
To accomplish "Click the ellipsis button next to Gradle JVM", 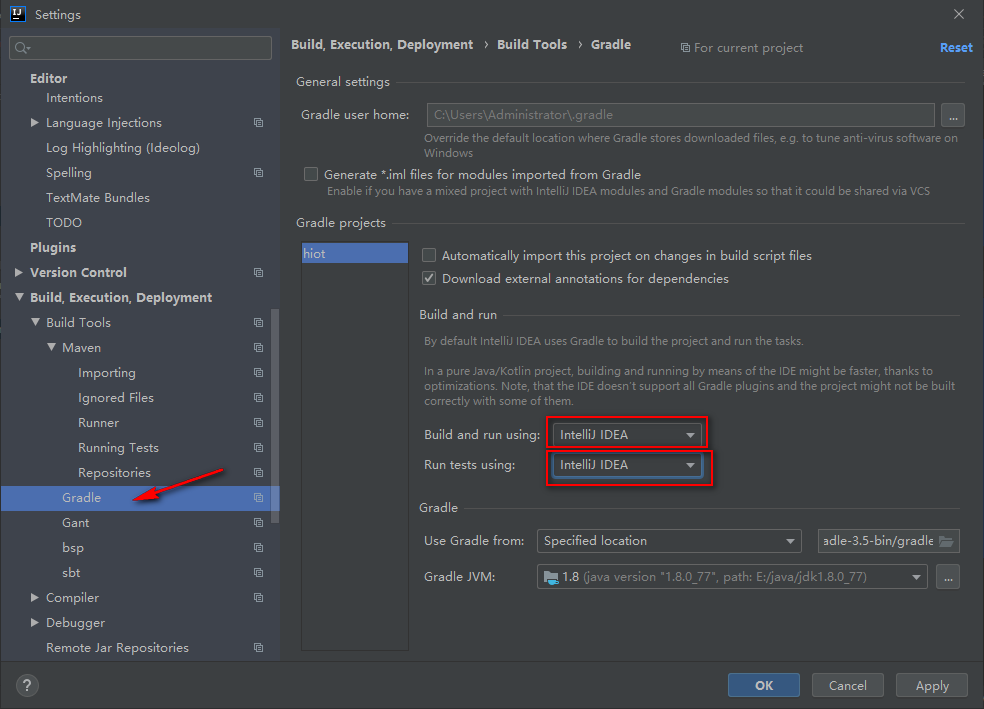I will pos(948,577).
